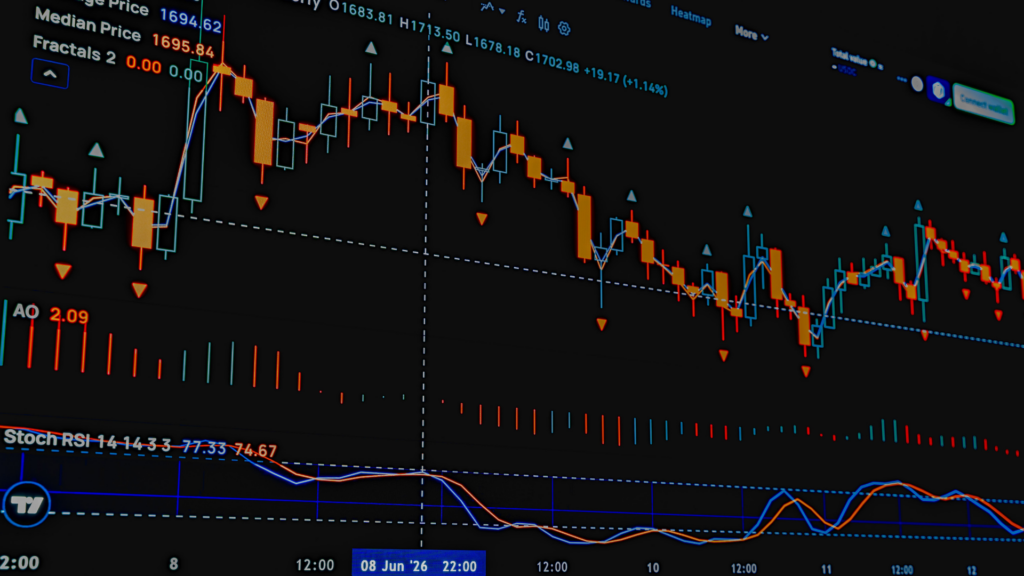1024x576 pixels.
Task: Click the candlestick chart type icon
Action: pyautogui.click(x=543, y=24)
